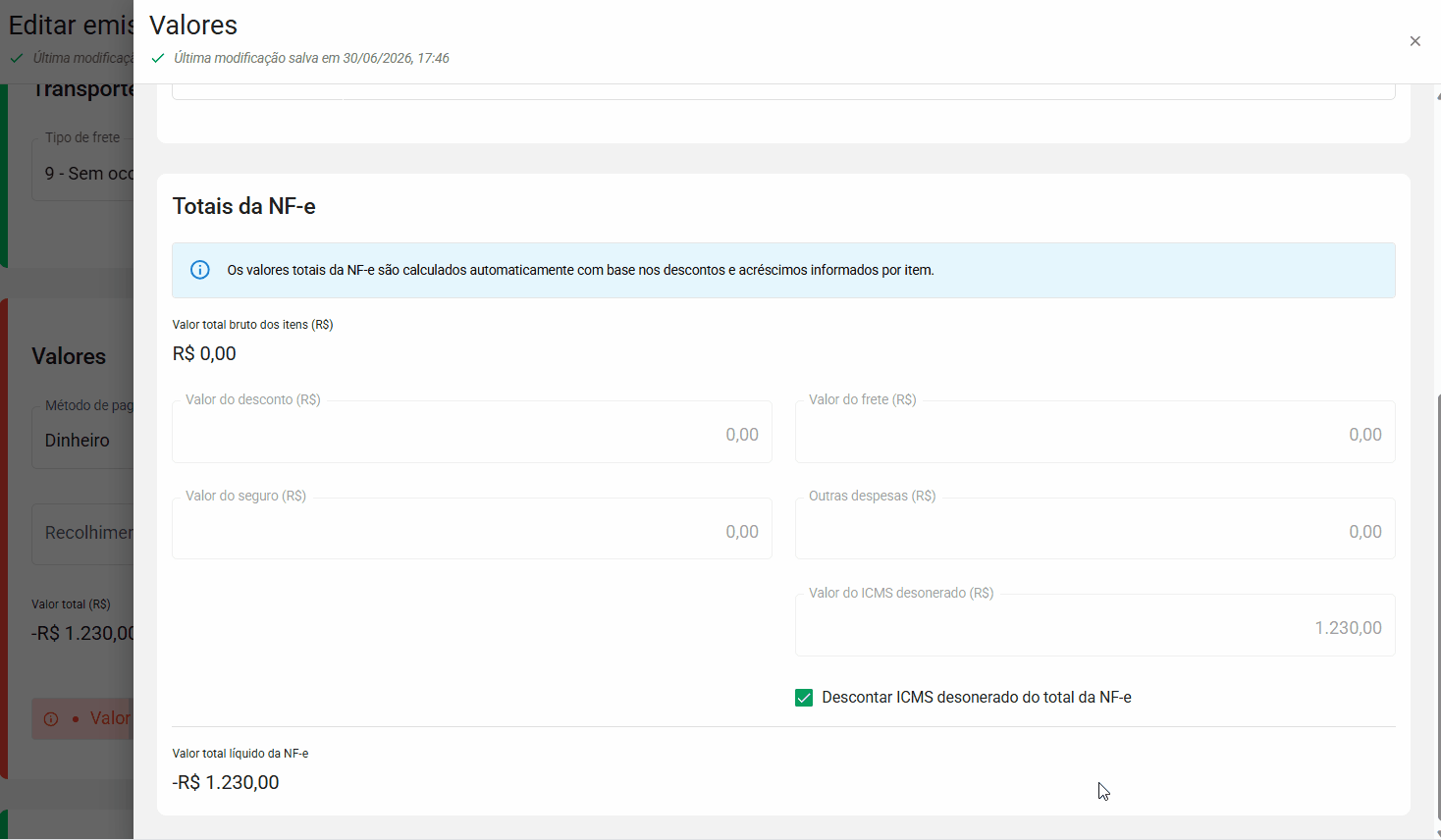This screenshot has height=840, width=1441.
Task: Click the Valores panel vertical scrollbar
Action: 1437,608
